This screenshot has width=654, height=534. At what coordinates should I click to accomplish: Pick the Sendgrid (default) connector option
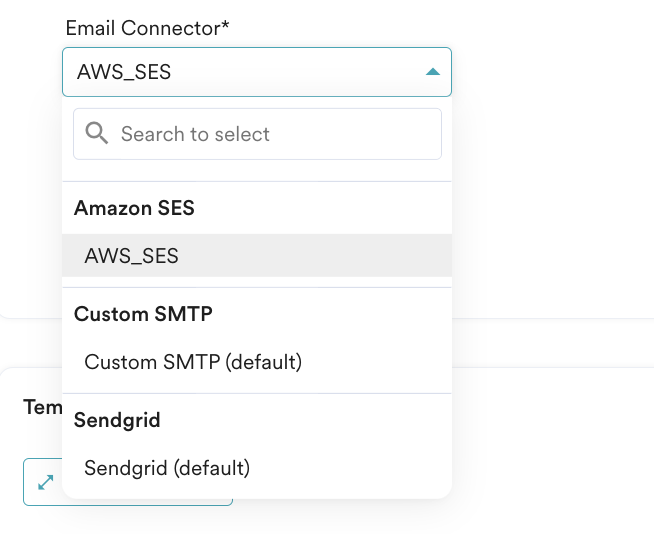(167, 467)
